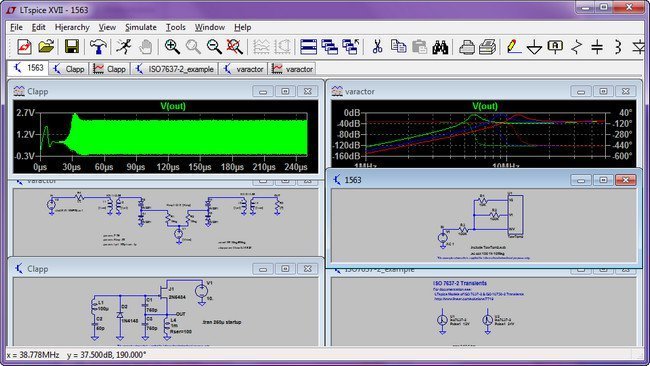Image resolution: width=650 pixels, height=366 pixels.
Task: Select the Cut scissors tool
Action: 377,46
